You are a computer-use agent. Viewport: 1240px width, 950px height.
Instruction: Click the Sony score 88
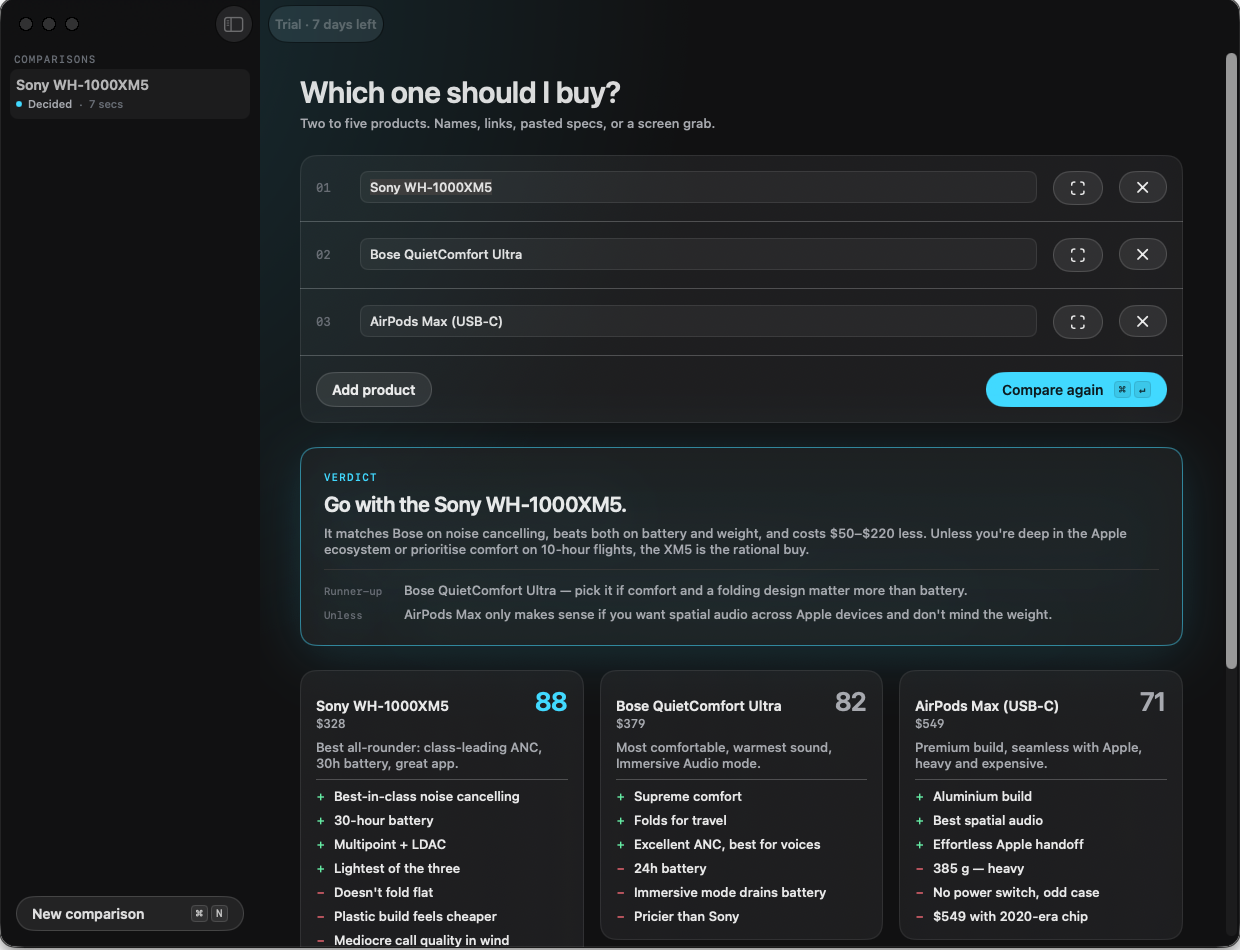(551, 702)
